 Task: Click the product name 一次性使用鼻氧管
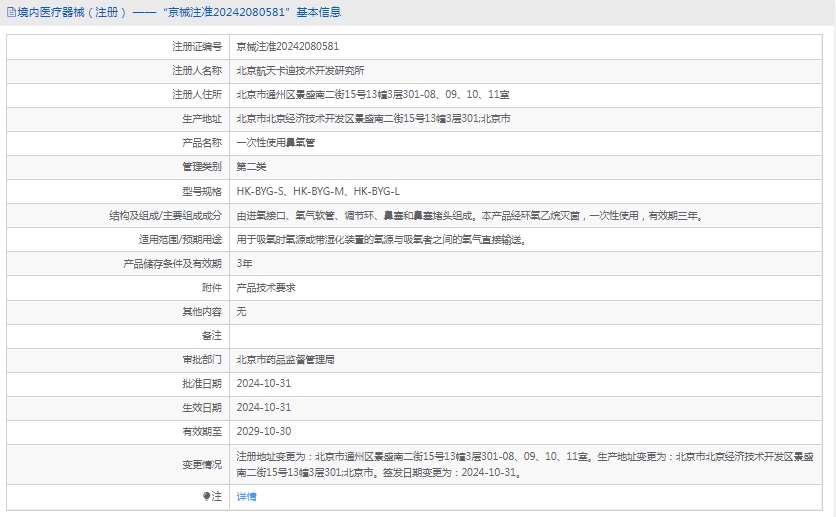[275, 142]
